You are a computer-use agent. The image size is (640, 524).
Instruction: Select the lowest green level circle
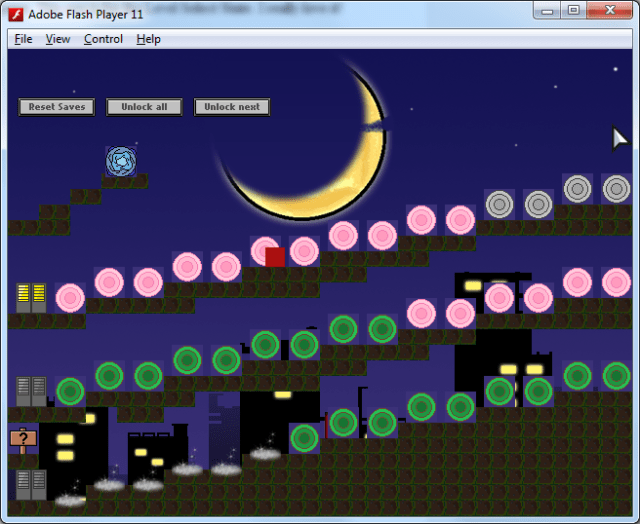(x=304, y=438)
